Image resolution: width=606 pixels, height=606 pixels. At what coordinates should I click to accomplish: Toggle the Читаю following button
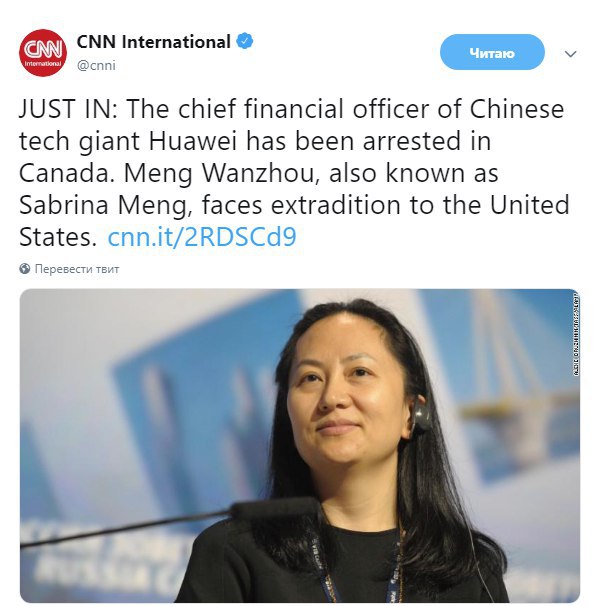(x=492, y=52)
